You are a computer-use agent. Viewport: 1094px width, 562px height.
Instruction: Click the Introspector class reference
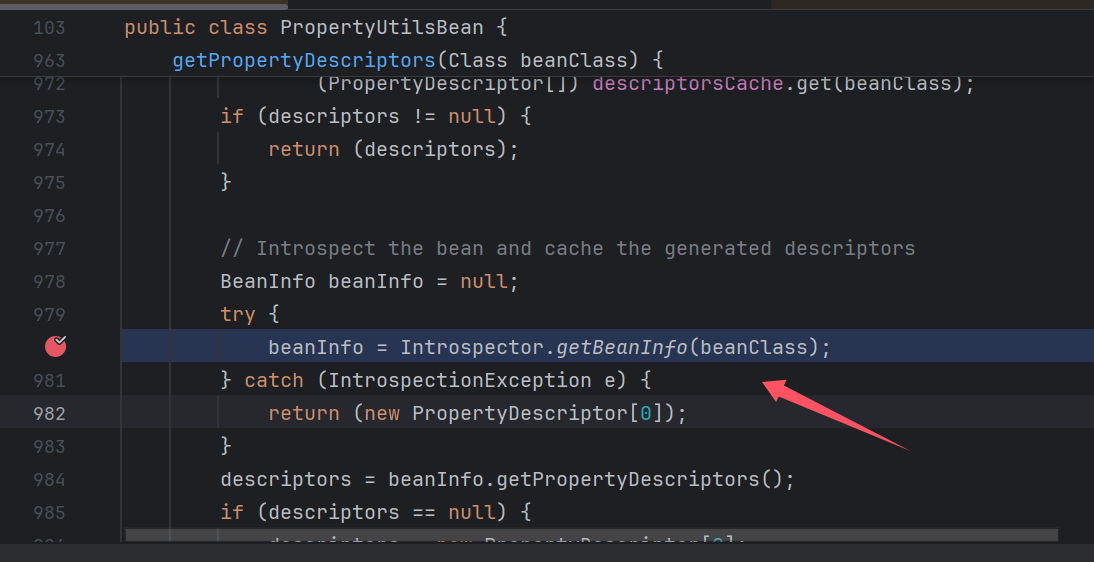[x=472, y=347]
